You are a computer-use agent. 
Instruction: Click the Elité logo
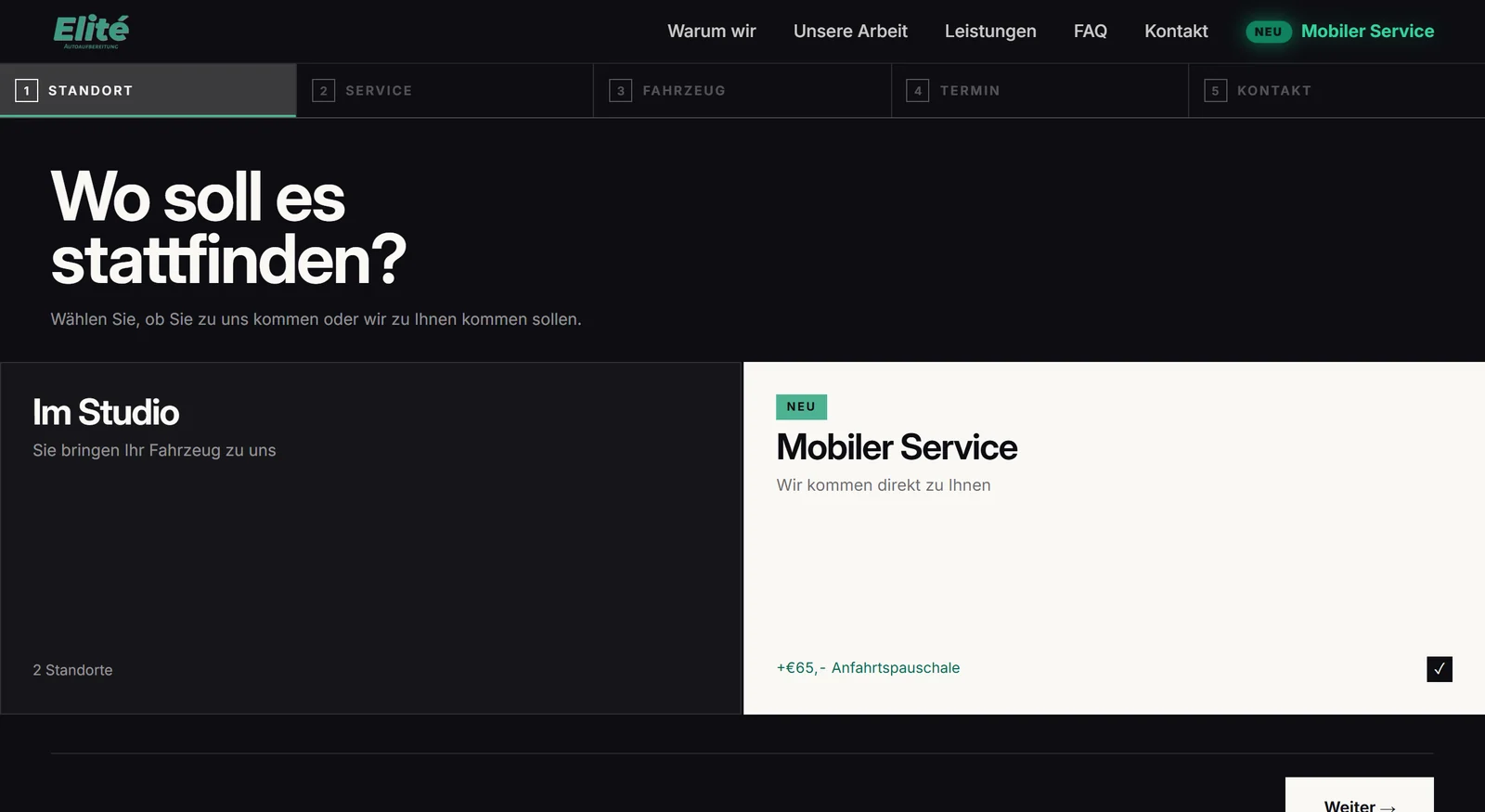click(91, 32)
